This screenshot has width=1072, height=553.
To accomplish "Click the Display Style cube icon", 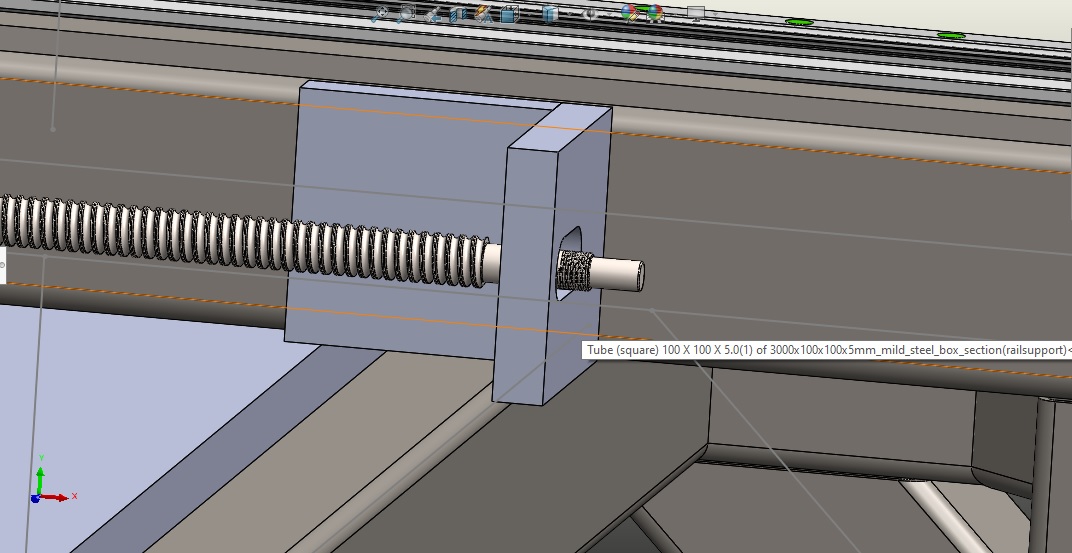I will 549,14.
